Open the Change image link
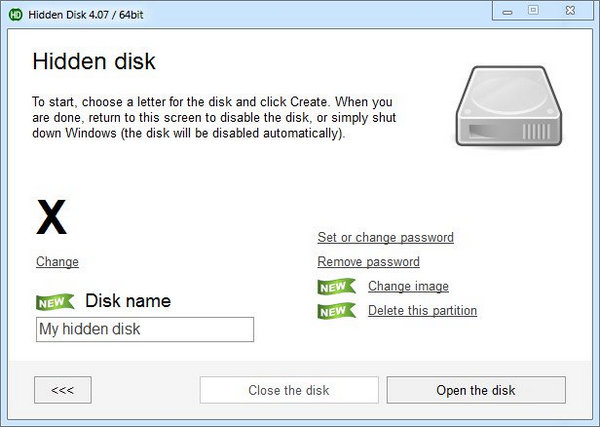Viewport: 600px width, 427px height. pos(408,287)
